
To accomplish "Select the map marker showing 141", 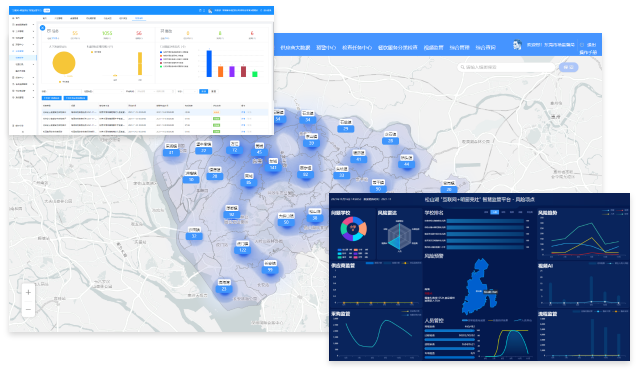I will [x=273, y=167].
